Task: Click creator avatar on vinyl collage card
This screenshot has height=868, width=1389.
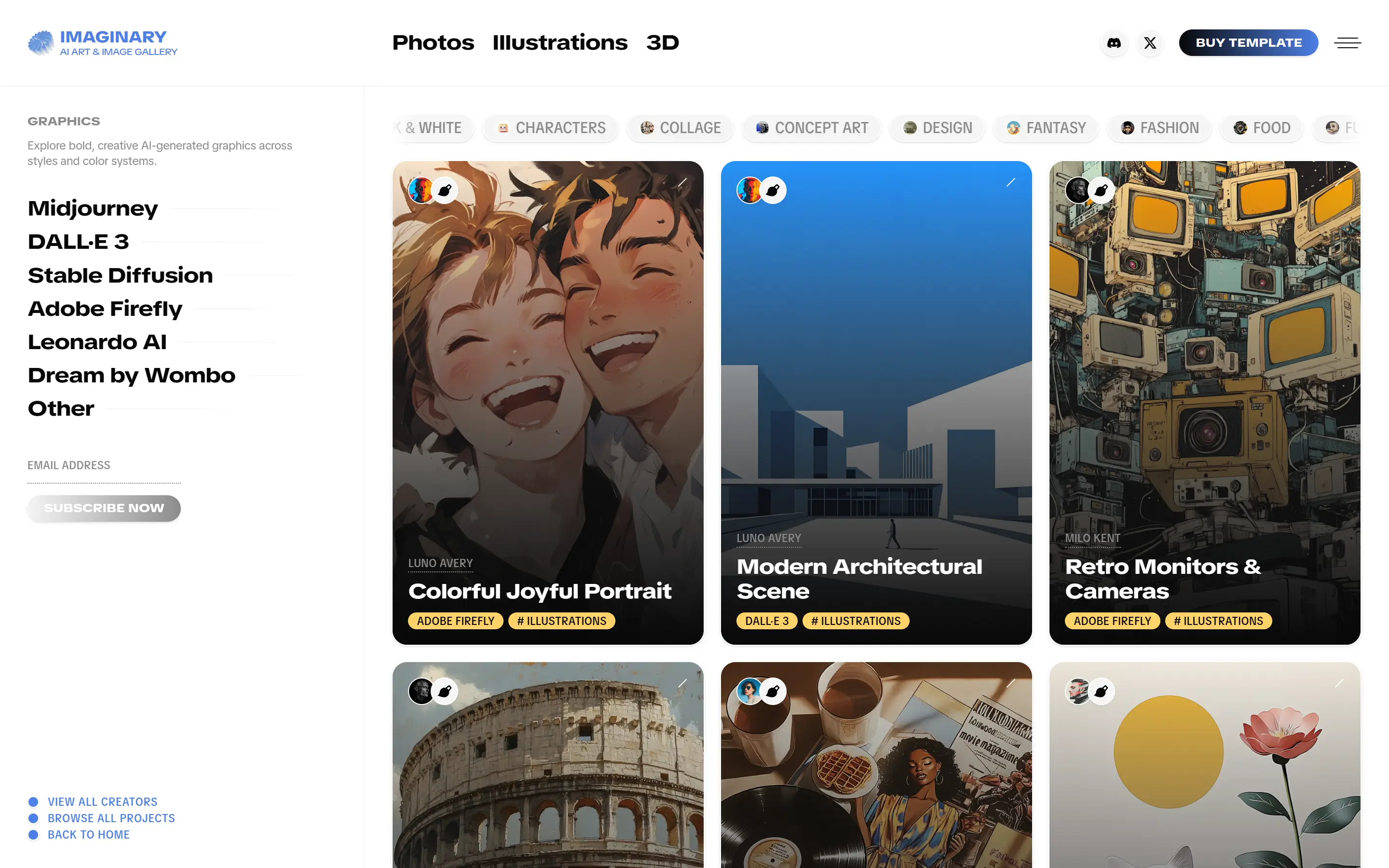Action: (749, 691)
